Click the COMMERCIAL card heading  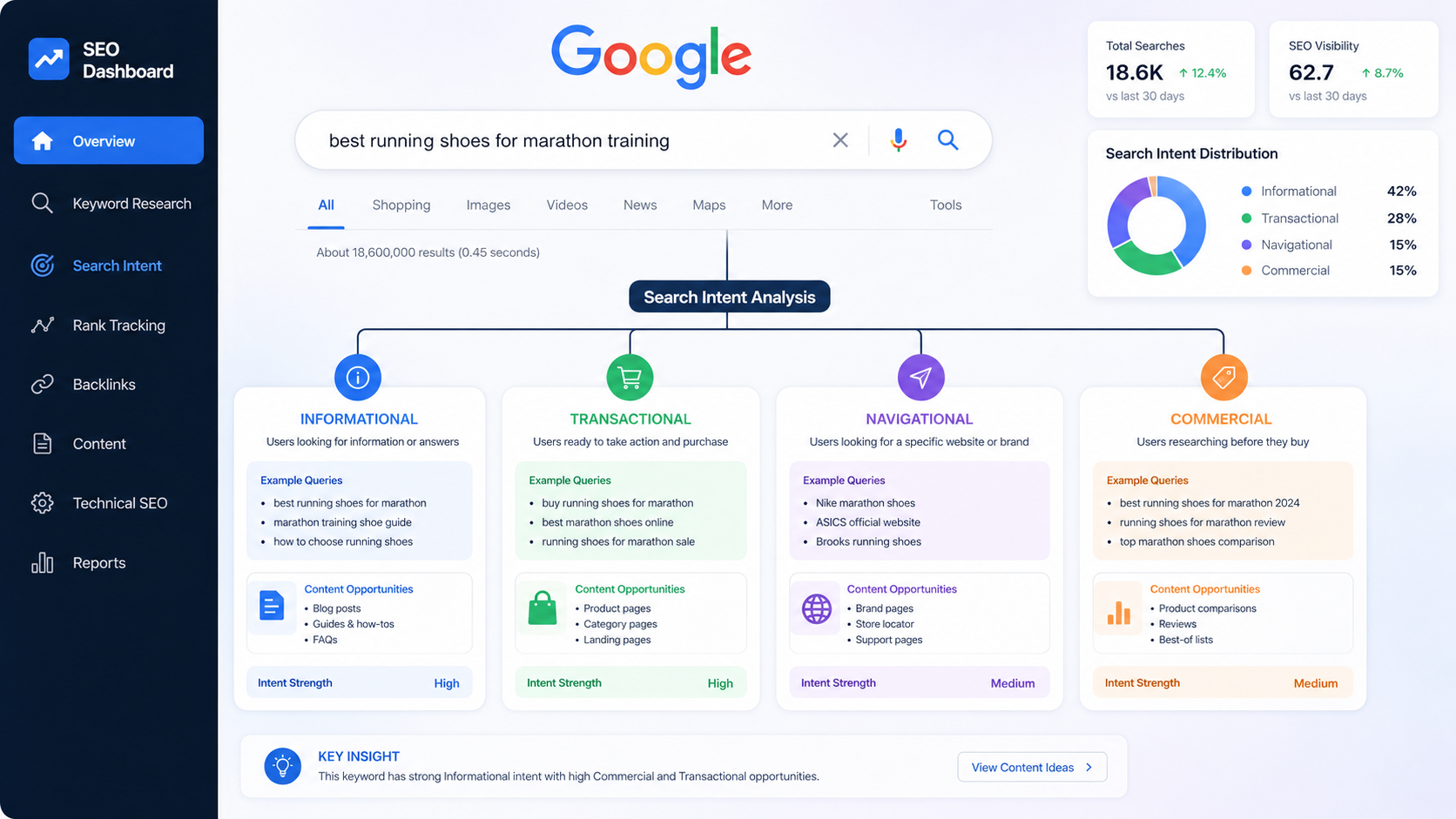click(x=1221, y=419)
